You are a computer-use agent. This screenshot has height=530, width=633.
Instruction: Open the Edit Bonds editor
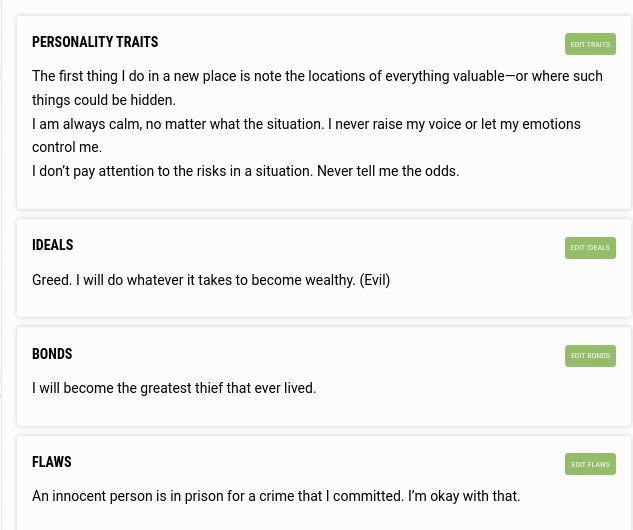[590, 355]
